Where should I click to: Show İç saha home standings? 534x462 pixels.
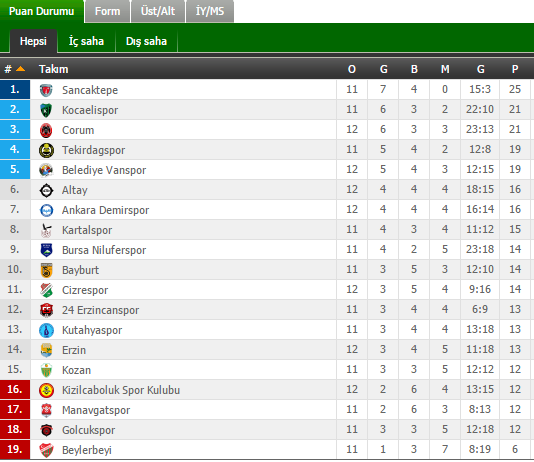[x=86, y=41]
